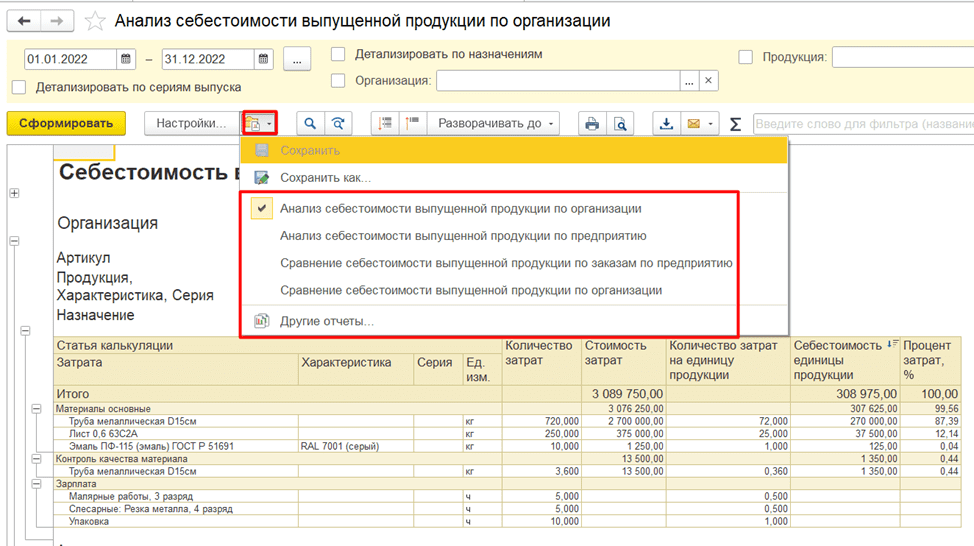Choose 'Другие отчеты...' from the menu
Viewport: 974px width, 546px height.
pos(326,321)
